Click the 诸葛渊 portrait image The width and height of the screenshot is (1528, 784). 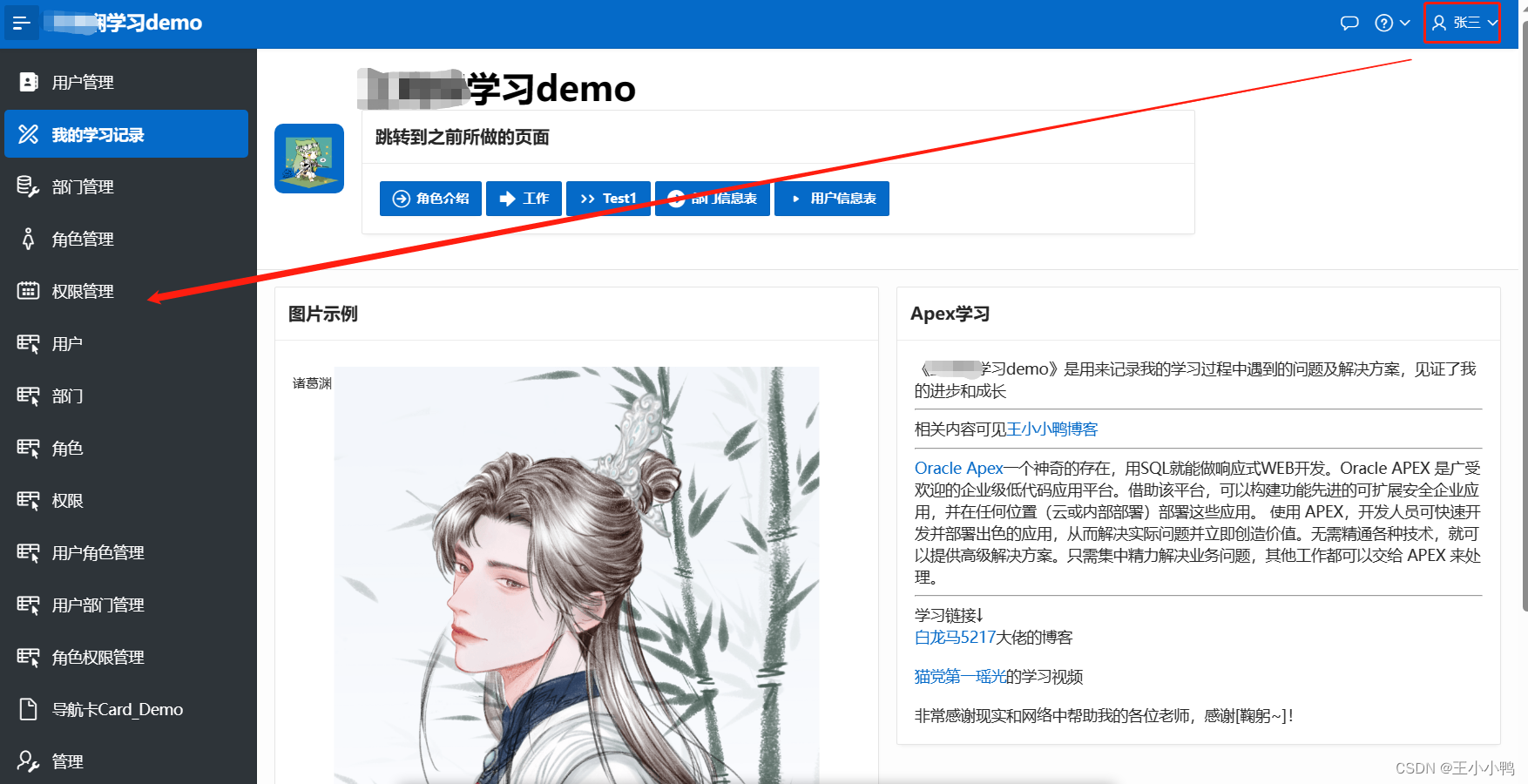pyautogui.click(x=577, y=575)
